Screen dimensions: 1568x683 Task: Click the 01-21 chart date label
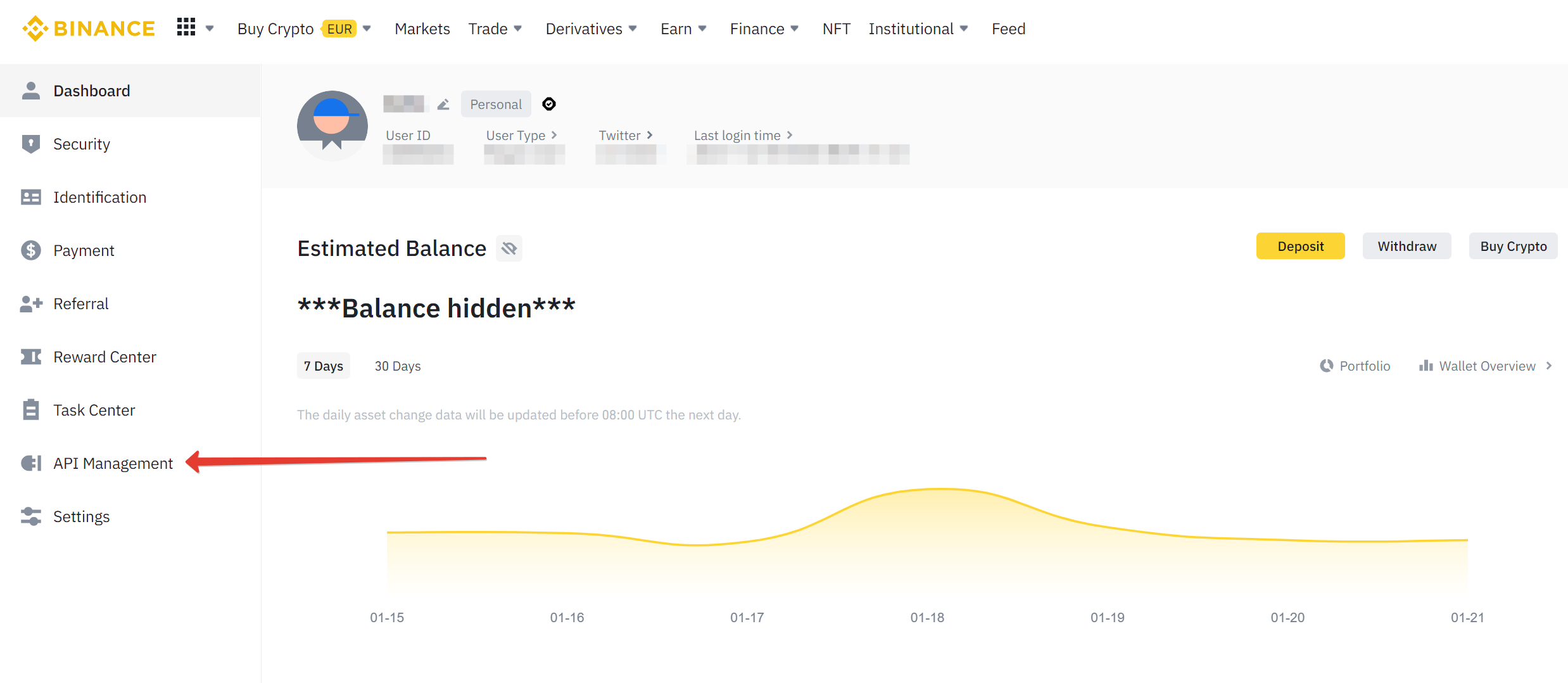(x=1467, y=617)
